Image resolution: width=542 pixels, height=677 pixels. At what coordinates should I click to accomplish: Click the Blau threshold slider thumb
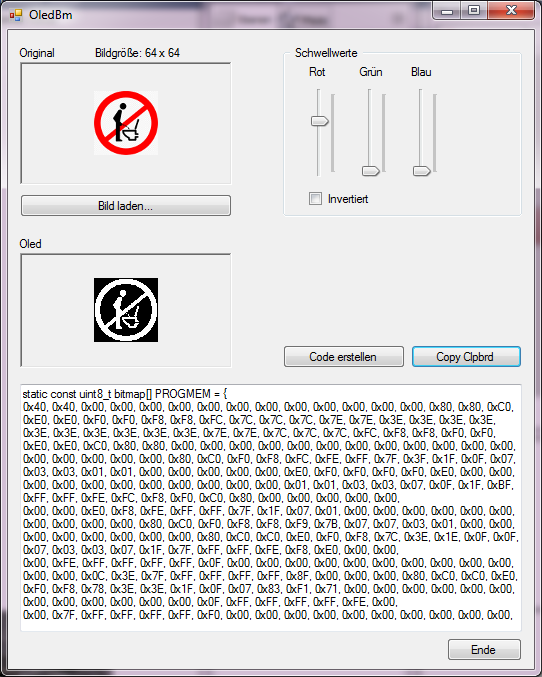point(422,171)
